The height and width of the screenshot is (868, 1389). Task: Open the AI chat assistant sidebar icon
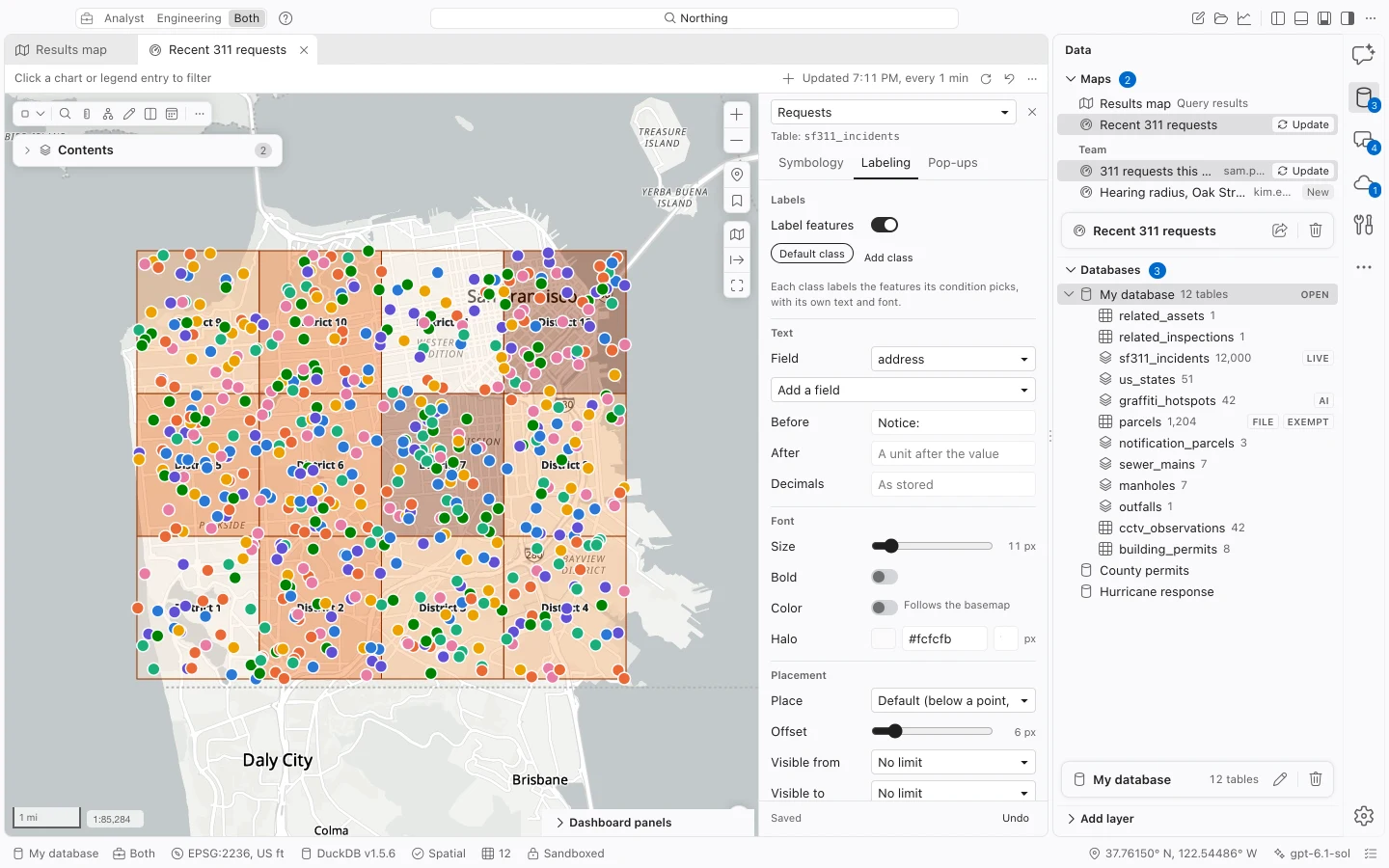1363,55
